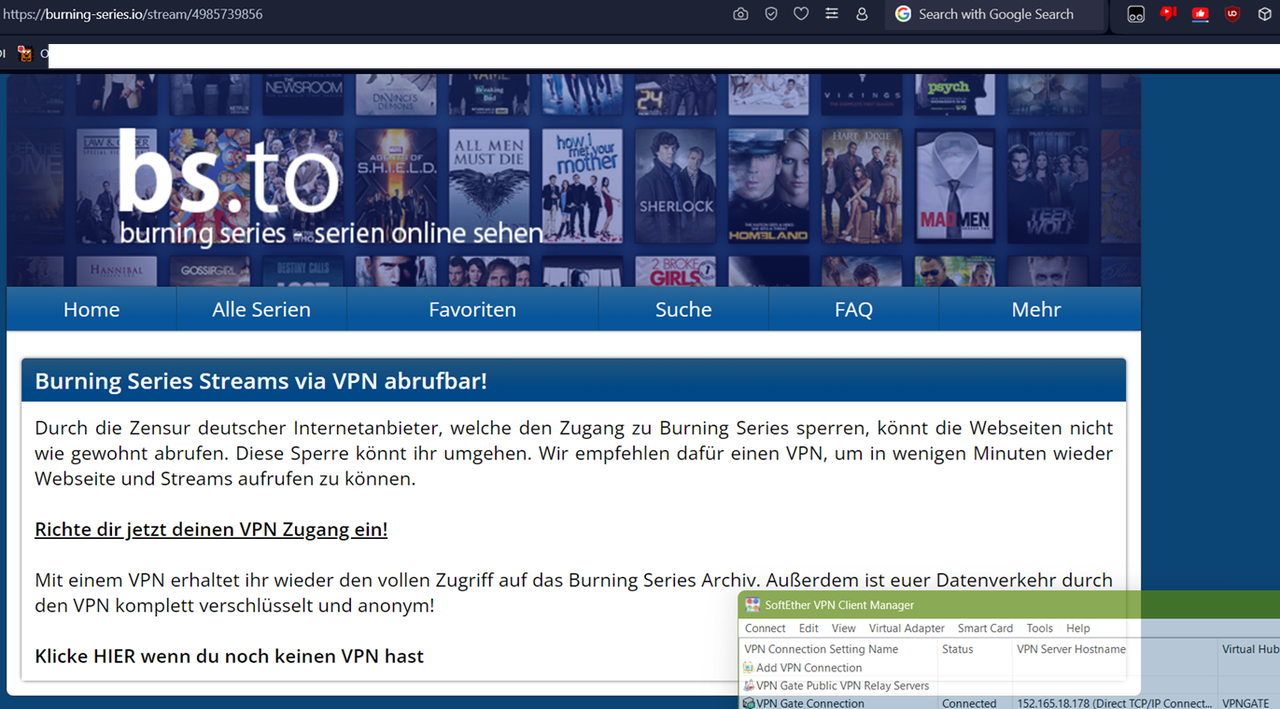Click the heart bookmark icon
Image resolution: width=1280 pixels, height=709 pixels.
801,14
